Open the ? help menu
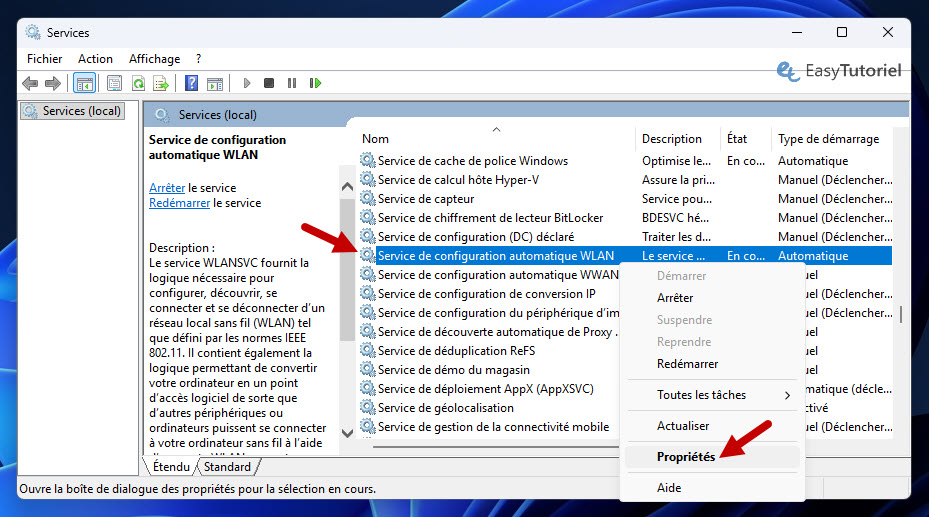Screen dimensions: 929x517 coord(198,59)
